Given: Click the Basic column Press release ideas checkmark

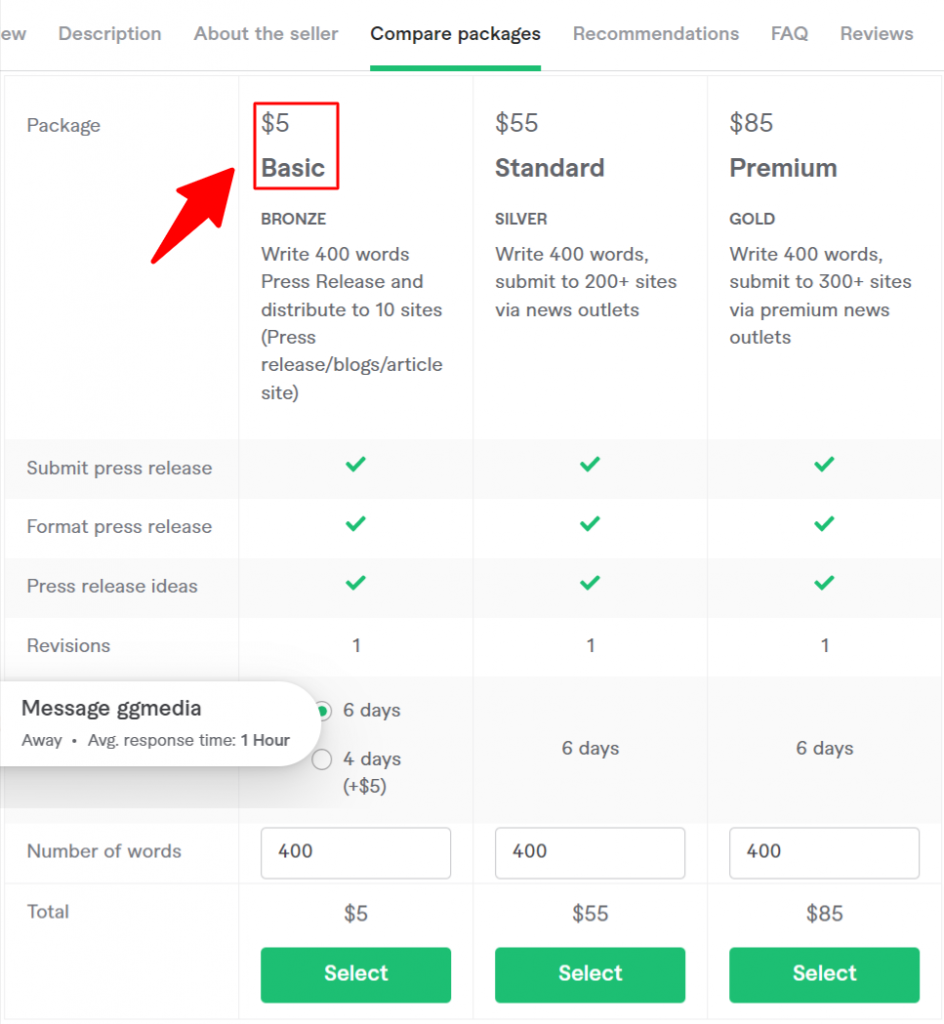Looking at the screenshot, I should pos(356,583).
